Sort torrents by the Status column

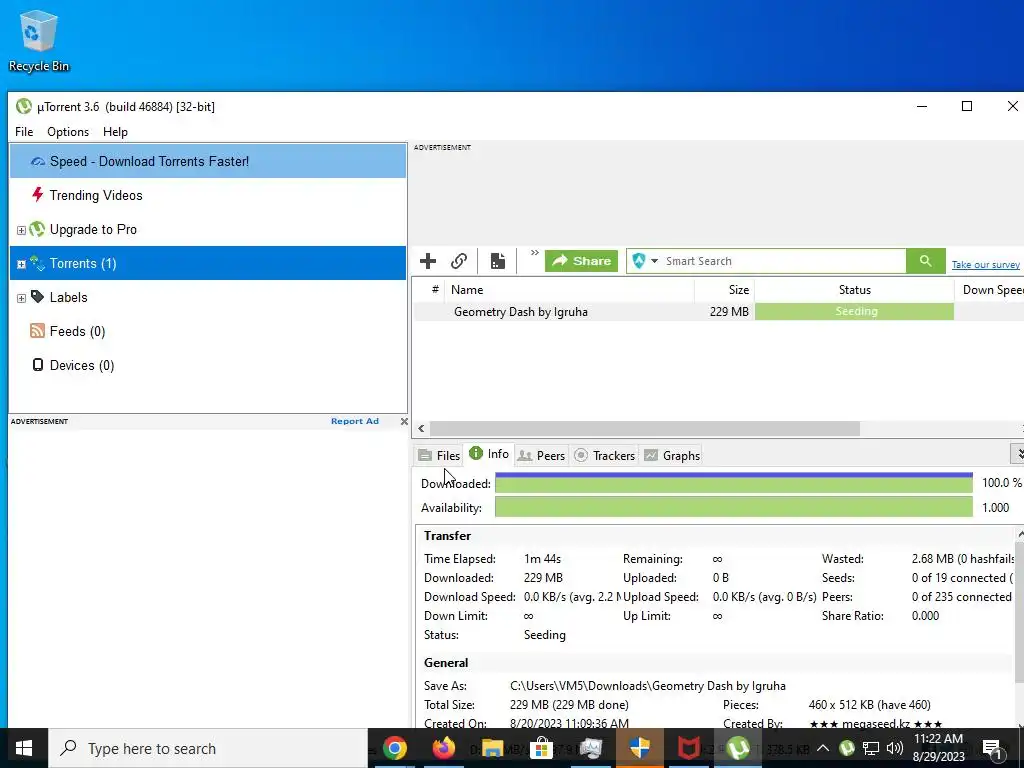pyautogui.click(x=854, y=290)
